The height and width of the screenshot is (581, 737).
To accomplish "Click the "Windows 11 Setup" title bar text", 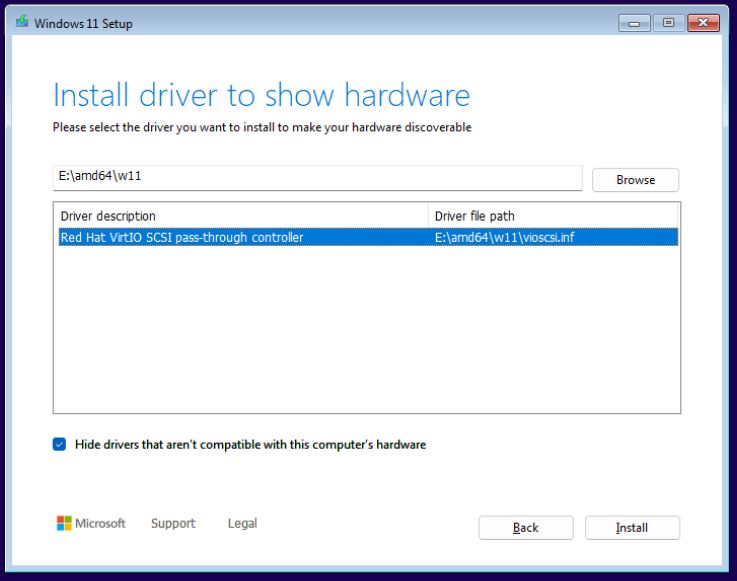I will 83,24.
